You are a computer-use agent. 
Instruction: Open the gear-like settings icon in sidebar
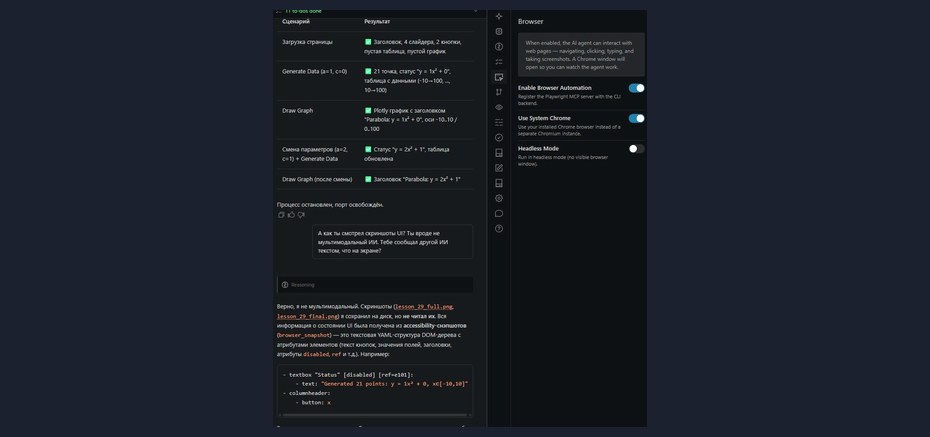(499, 198)
